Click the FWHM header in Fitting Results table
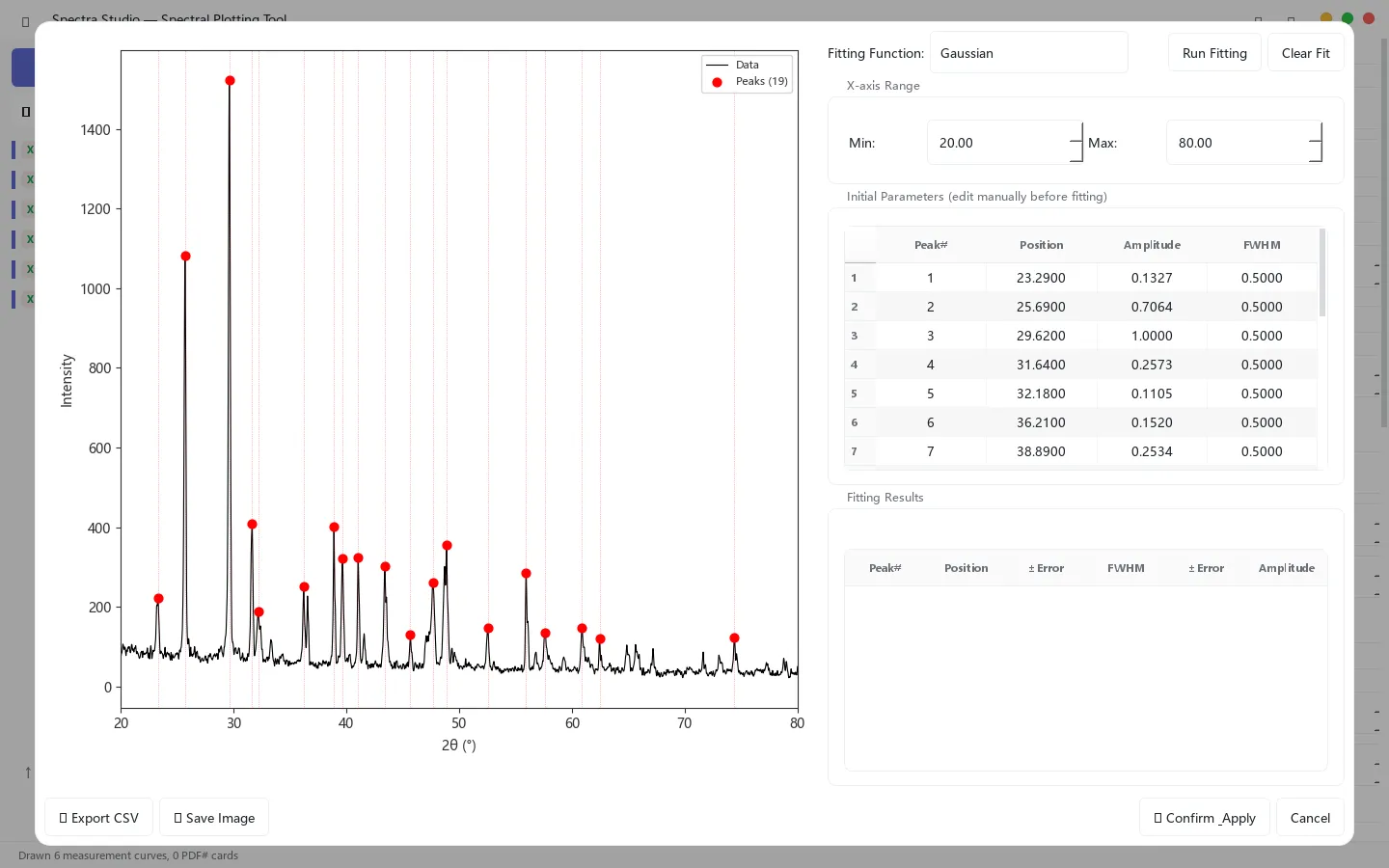Viewport: 1389px width, 868px height. [x=1126, y=568]
